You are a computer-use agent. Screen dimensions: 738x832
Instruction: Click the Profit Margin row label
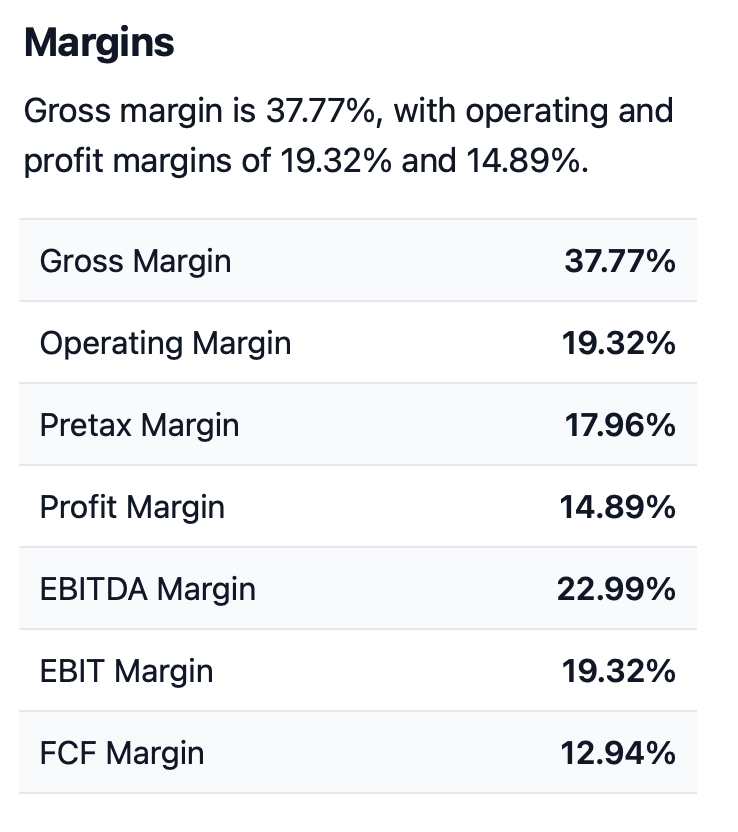[132, 507]
